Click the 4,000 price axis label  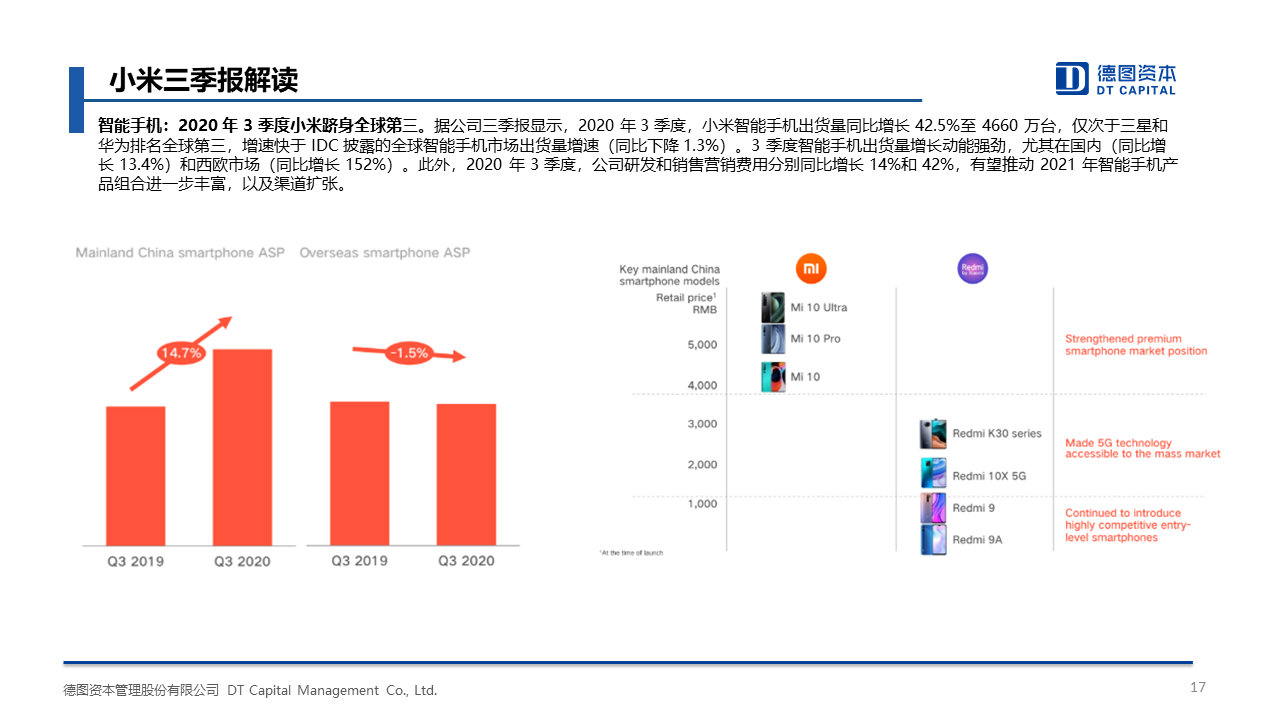[x=702, y=385]
